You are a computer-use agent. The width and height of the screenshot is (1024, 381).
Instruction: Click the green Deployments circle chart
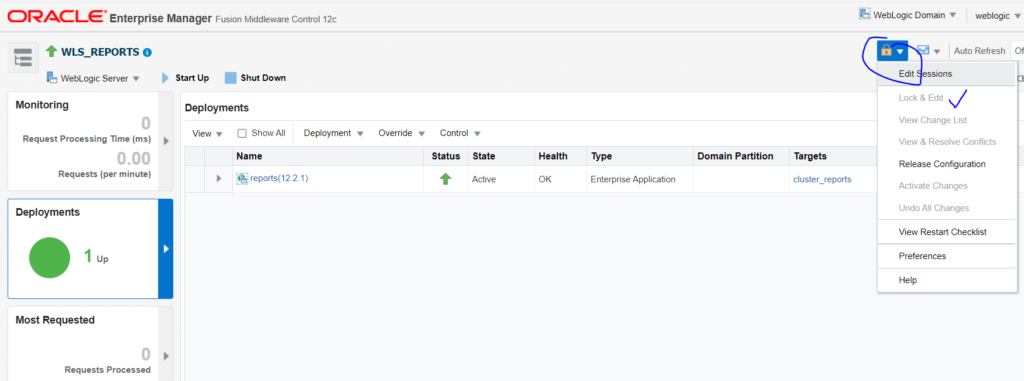click(50, 258)
